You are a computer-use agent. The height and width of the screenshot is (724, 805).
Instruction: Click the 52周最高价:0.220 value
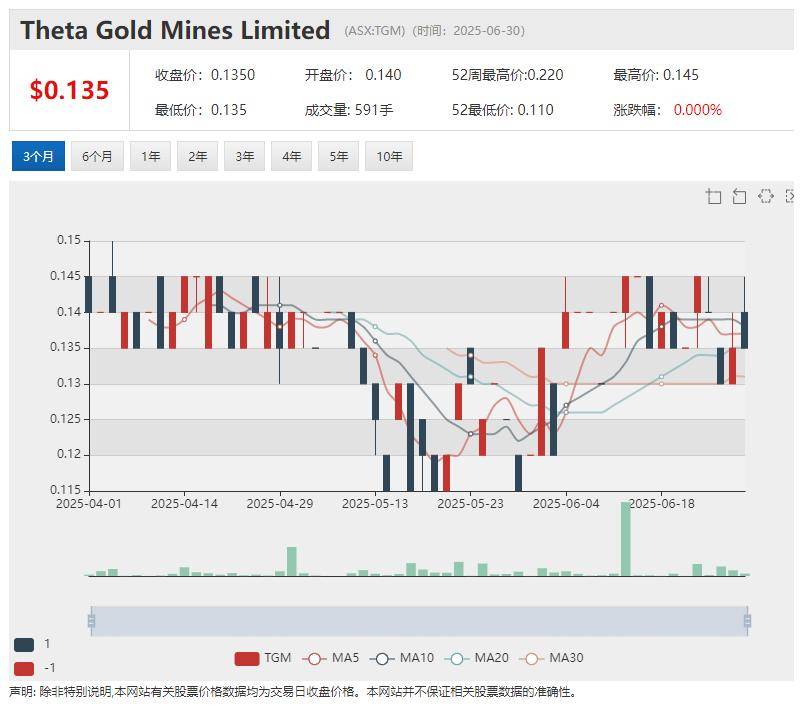coord(507,75)
